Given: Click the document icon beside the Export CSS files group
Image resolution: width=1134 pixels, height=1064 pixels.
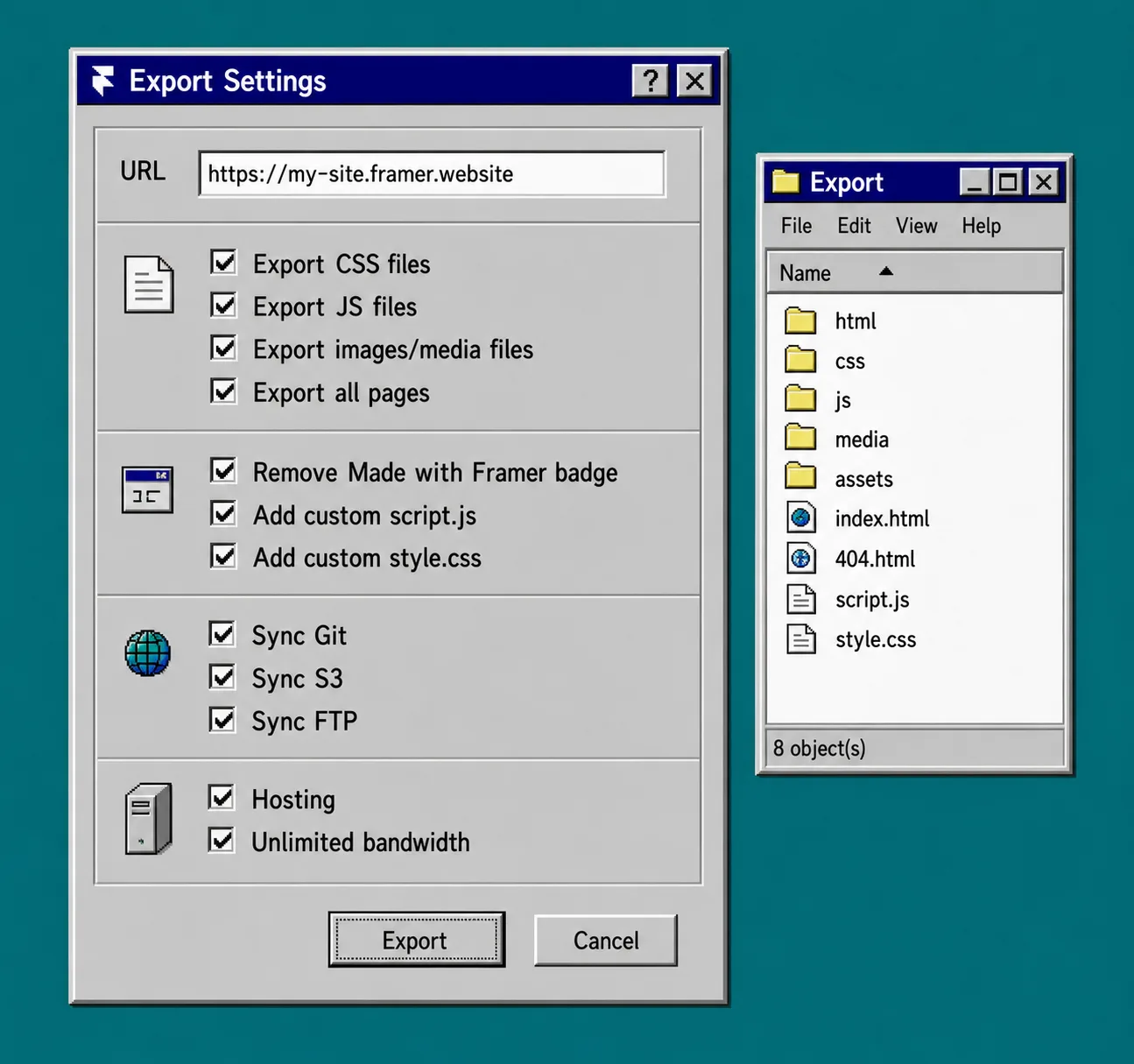Looking at the screenshot, I should [148, 285].
